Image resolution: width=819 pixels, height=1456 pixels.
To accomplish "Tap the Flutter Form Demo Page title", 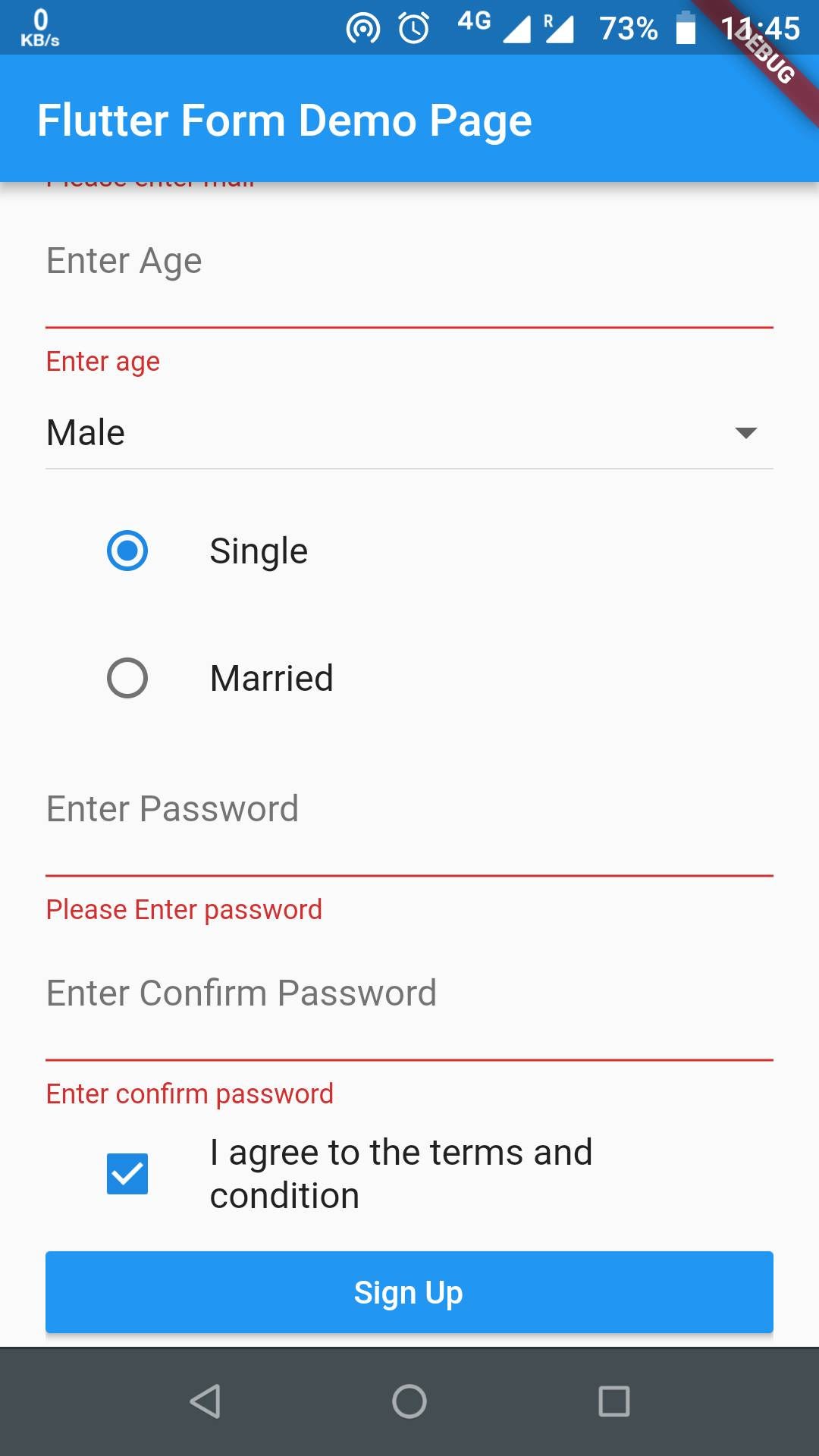I will (286, 119).
